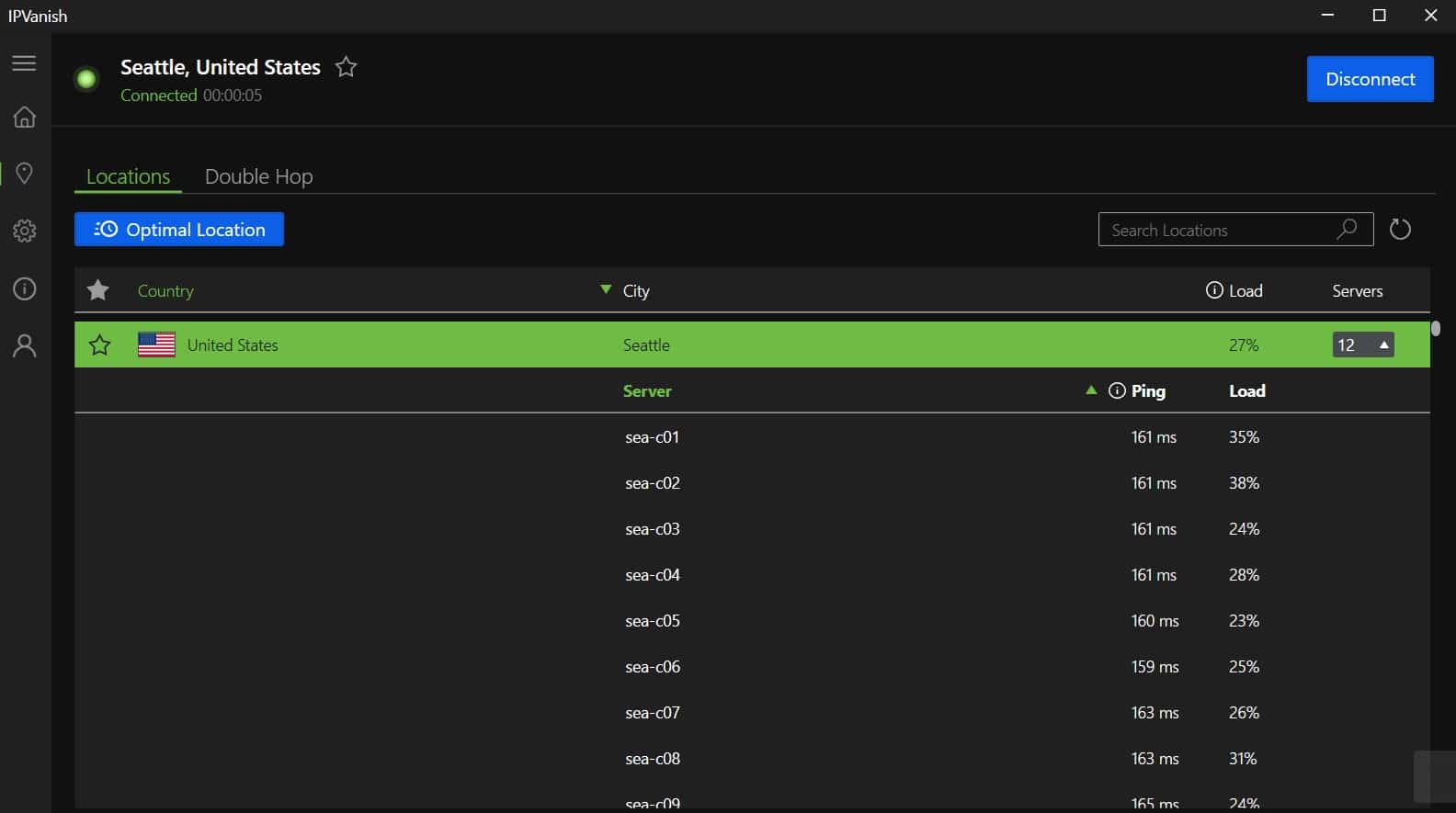Click the 159 ms ping value

point(1155,666)
